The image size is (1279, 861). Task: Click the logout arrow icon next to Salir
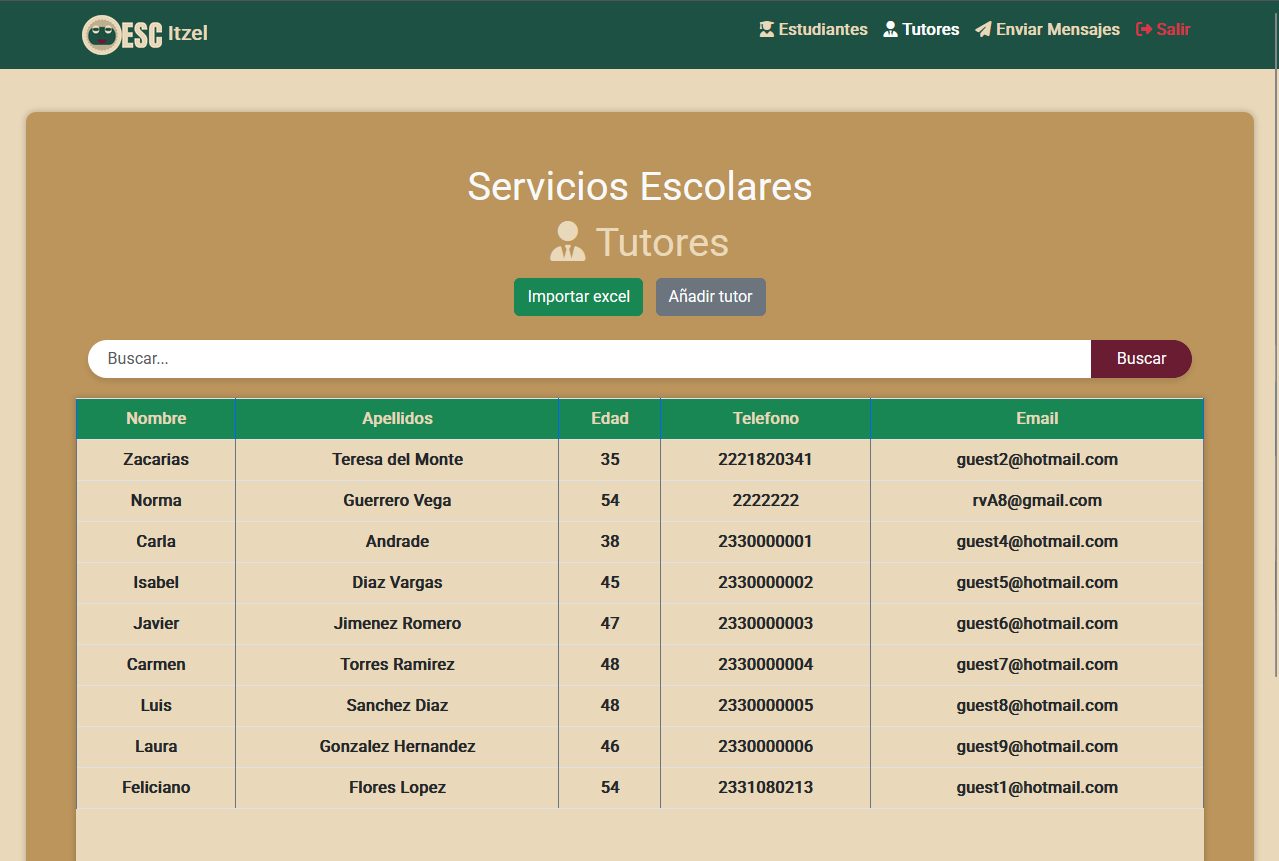click(x=1143, y=29)
